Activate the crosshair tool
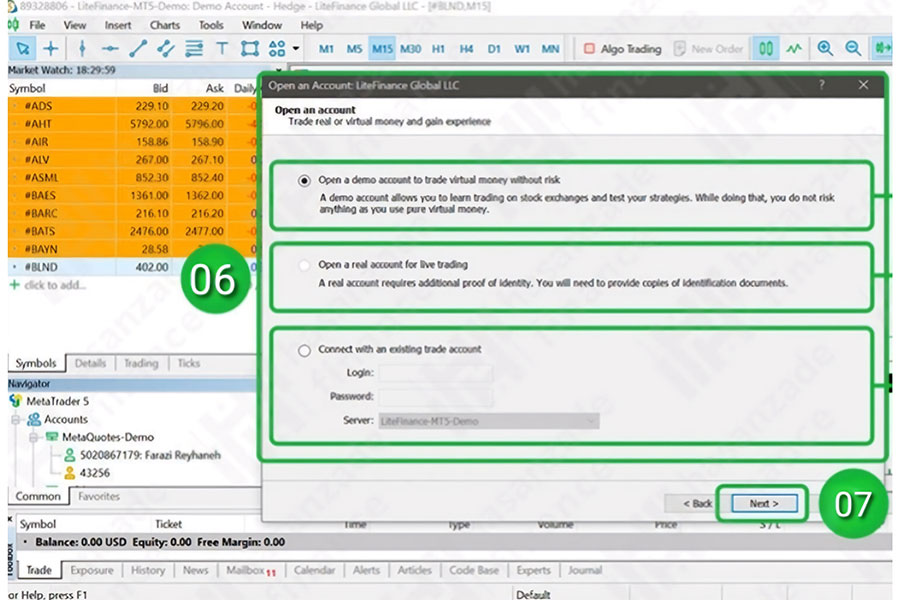 (x=51, y=49)
